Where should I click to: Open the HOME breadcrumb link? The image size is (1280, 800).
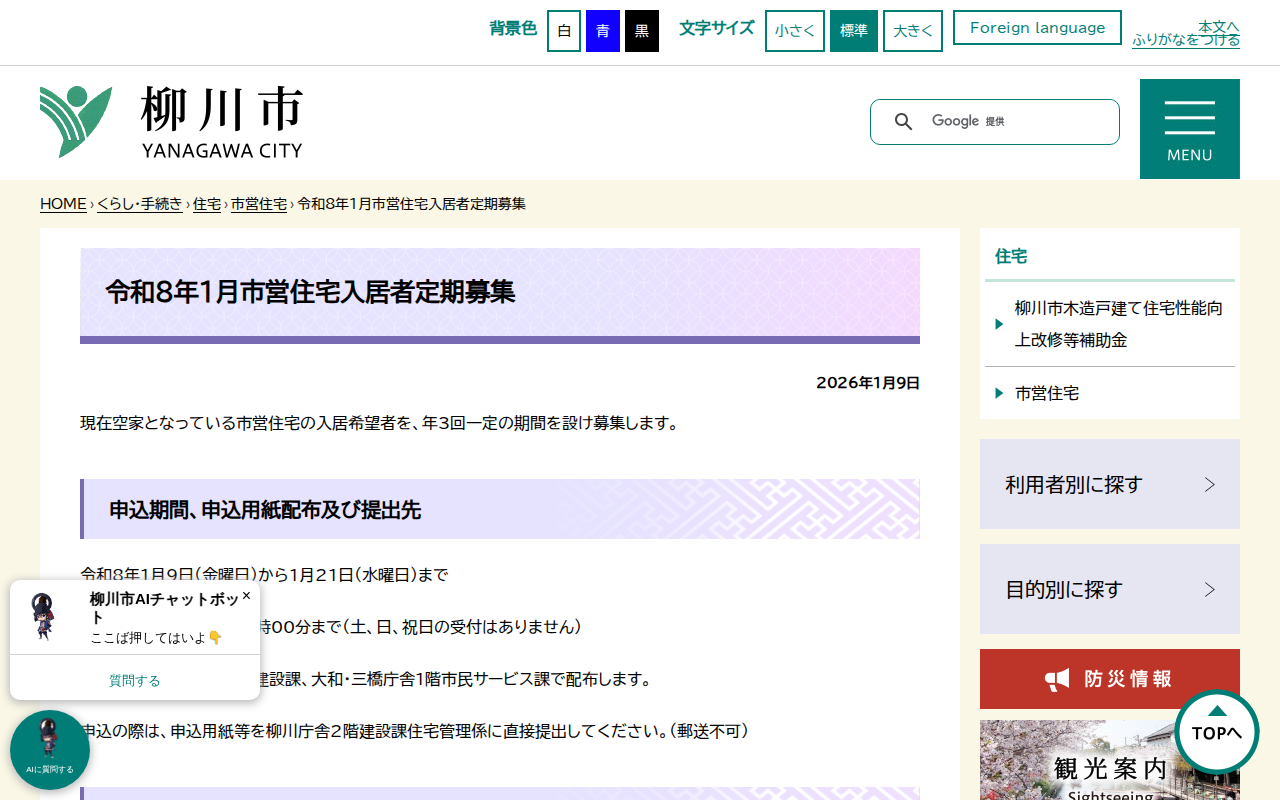(x=63, y=203)
